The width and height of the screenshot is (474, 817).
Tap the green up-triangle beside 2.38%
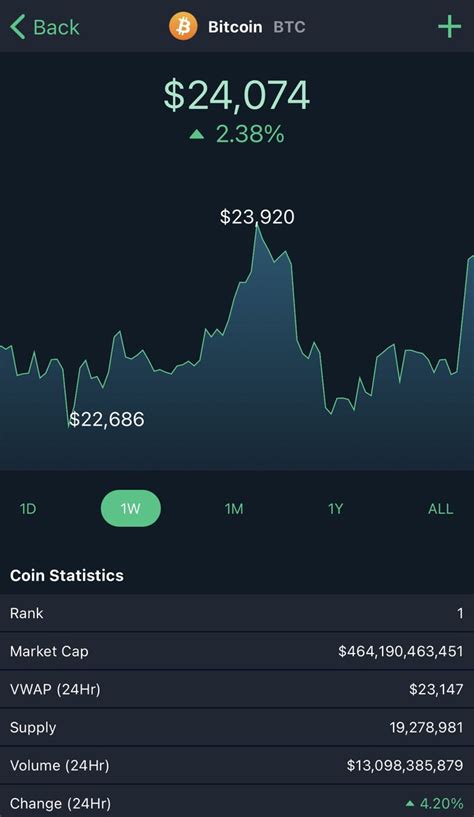tap(196, 134)
